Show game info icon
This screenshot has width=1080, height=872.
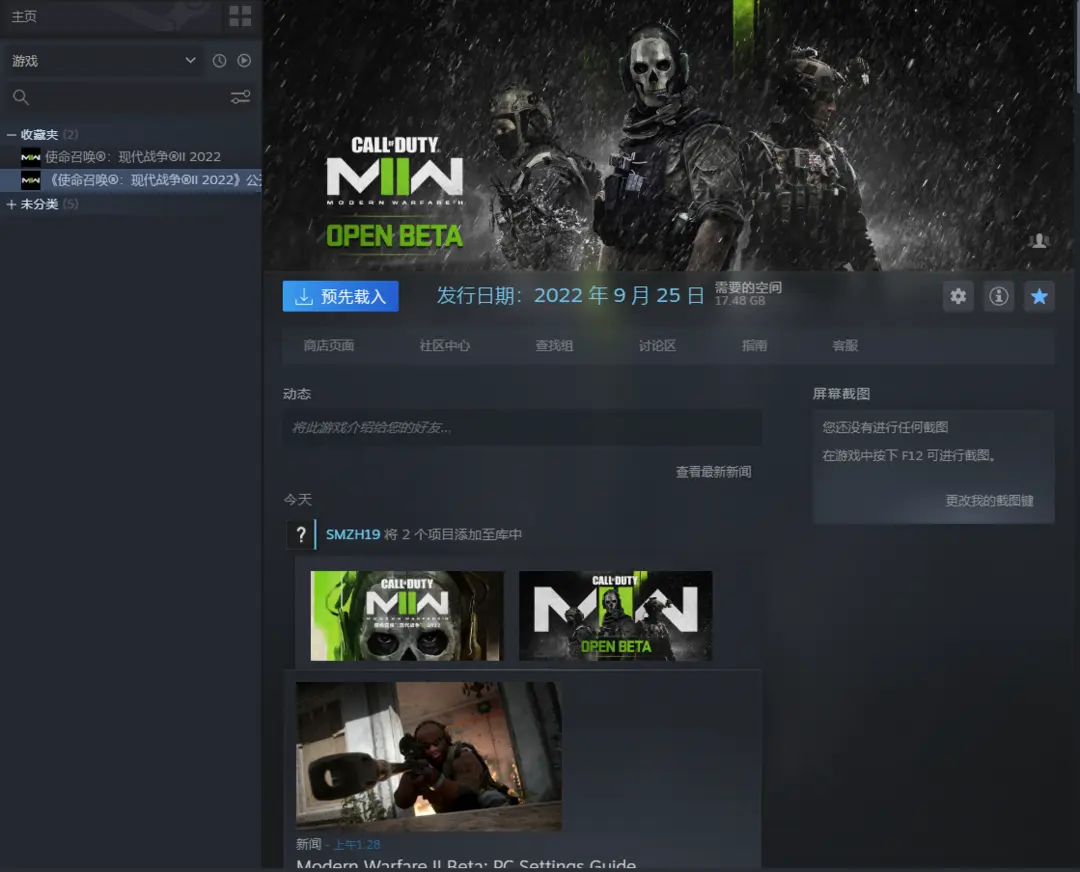[x=999, y=296]
